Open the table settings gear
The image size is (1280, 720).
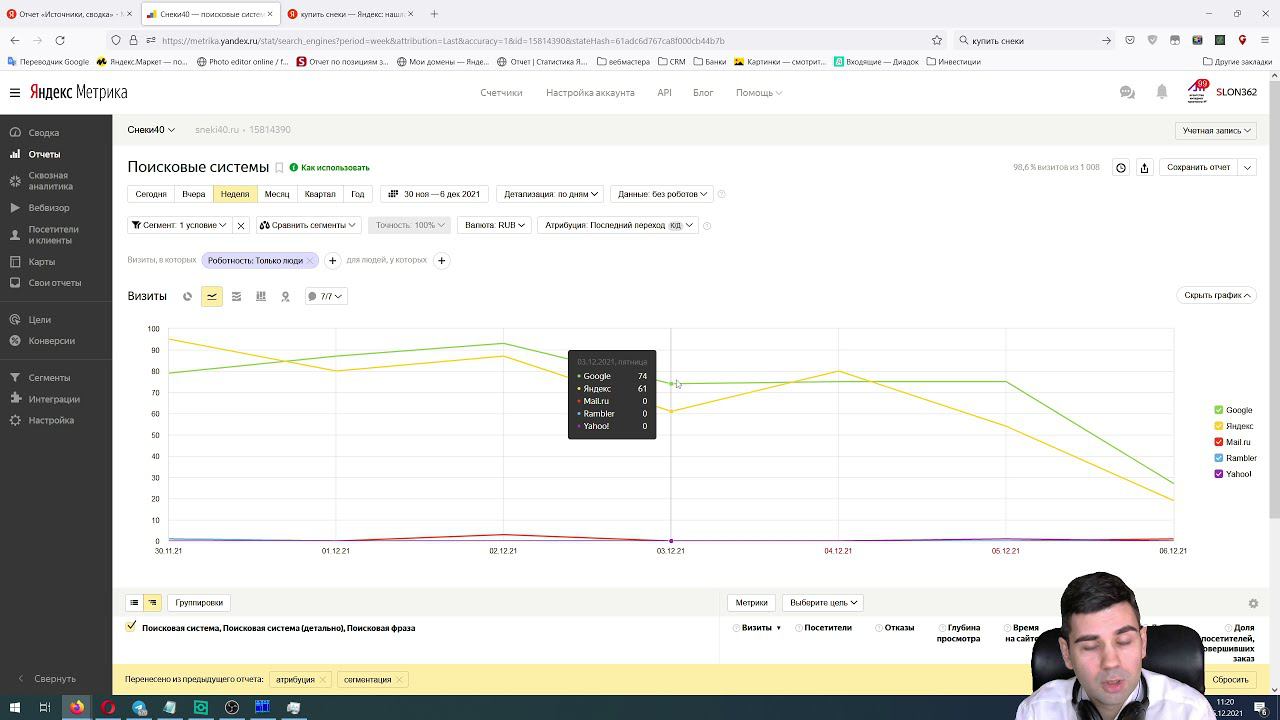(x=1253, y=603)
